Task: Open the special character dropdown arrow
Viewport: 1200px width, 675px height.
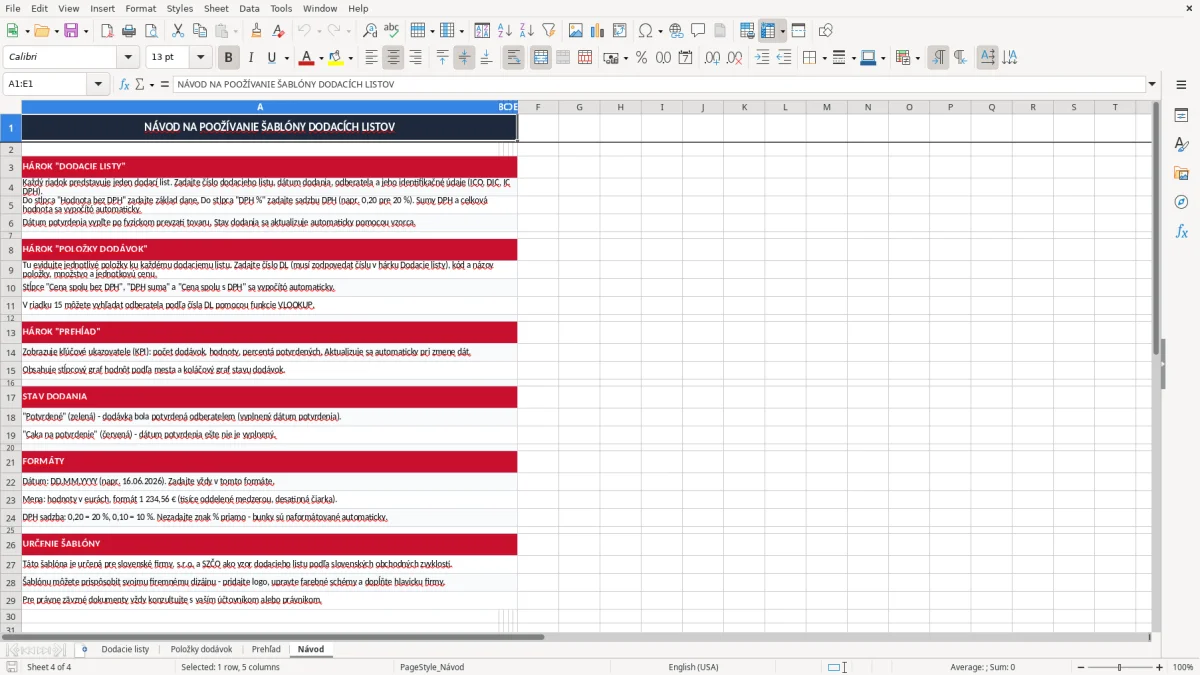Action: tap(661, 31)
